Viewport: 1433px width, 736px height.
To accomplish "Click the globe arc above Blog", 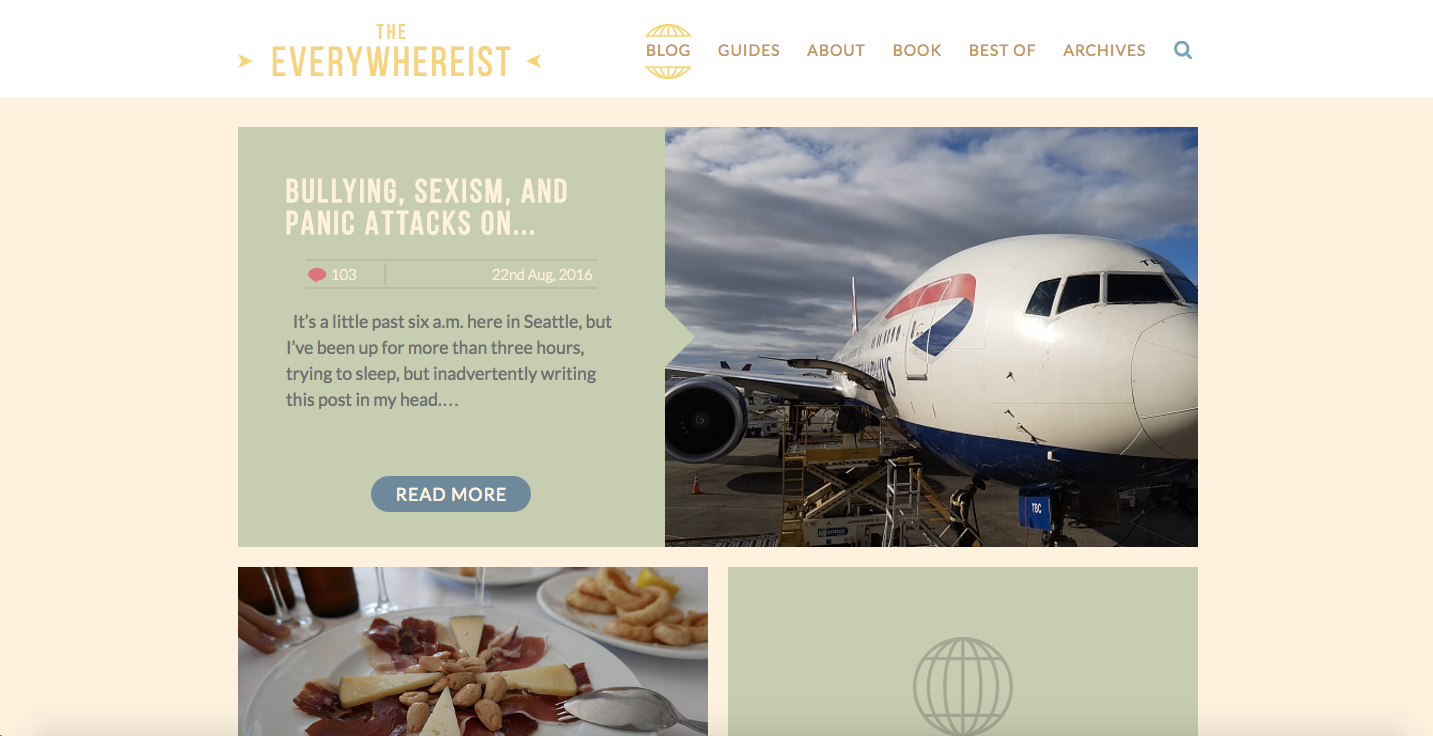I will (x=668, y=30).
